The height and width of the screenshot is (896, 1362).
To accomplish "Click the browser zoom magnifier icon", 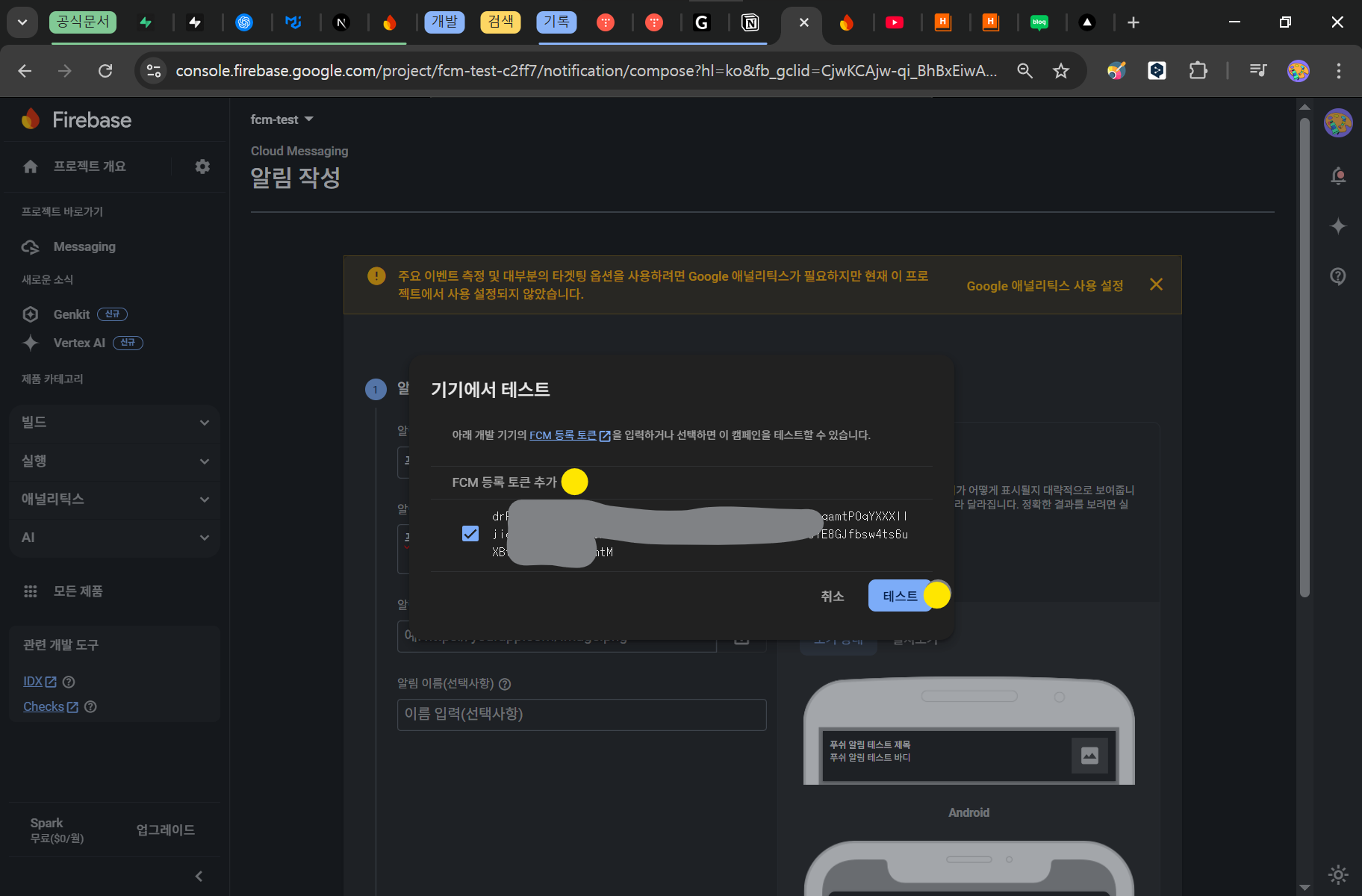I will point(1024,71).
